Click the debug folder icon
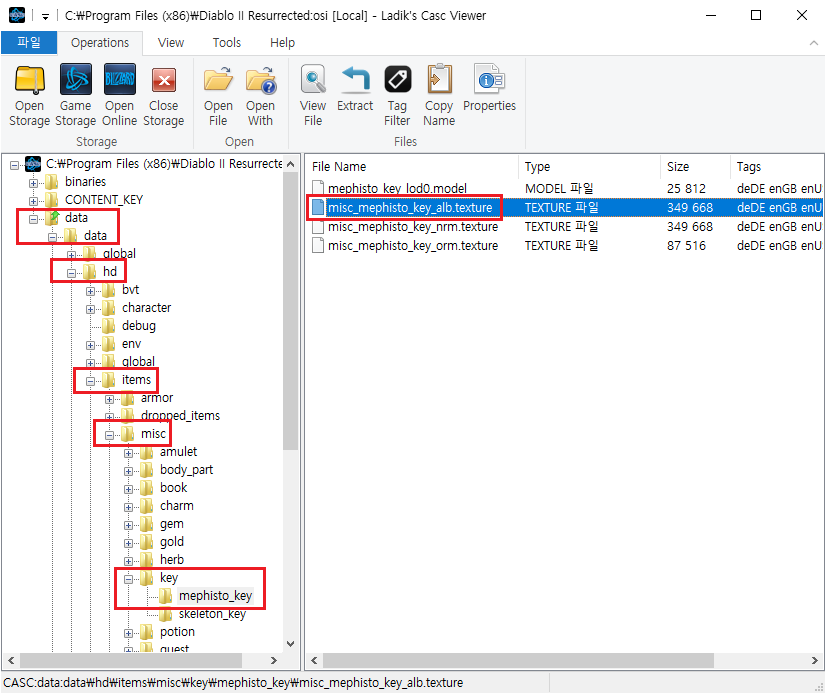 (108, 326)
